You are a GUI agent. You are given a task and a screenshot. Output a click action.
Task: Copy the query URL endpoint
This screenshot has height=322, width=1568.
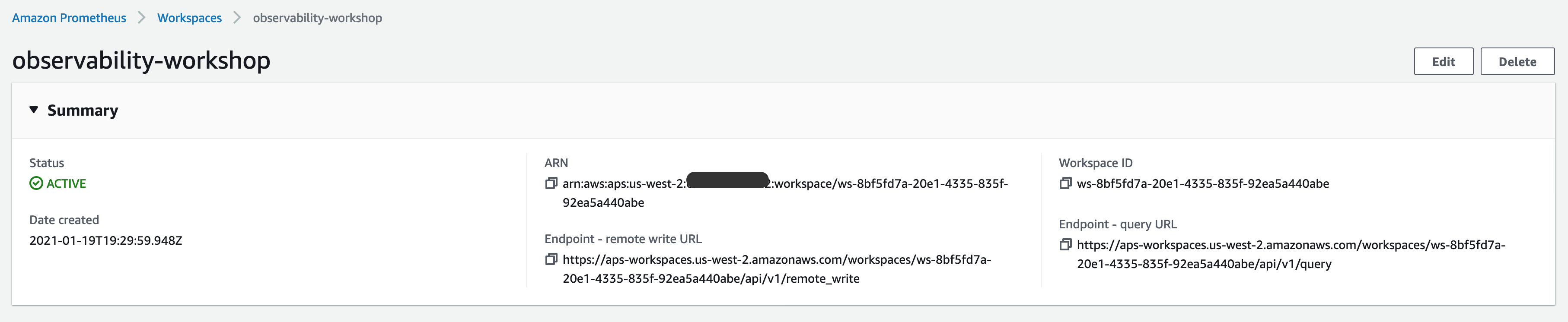pos(1065,244)
